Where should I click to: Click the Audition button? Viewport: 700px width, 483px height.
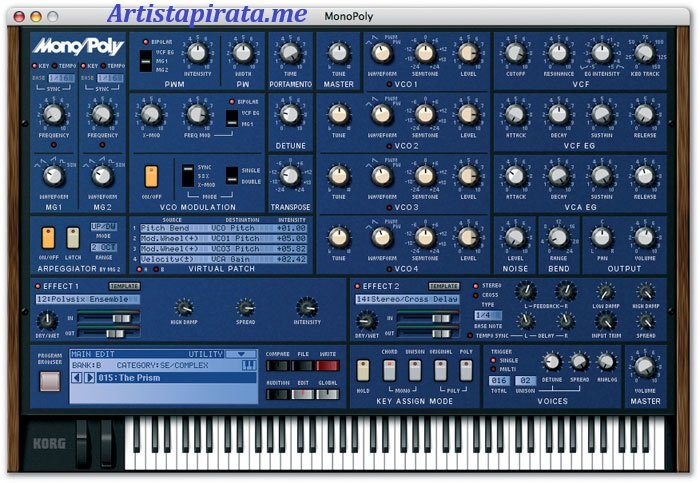pos(277,395)
